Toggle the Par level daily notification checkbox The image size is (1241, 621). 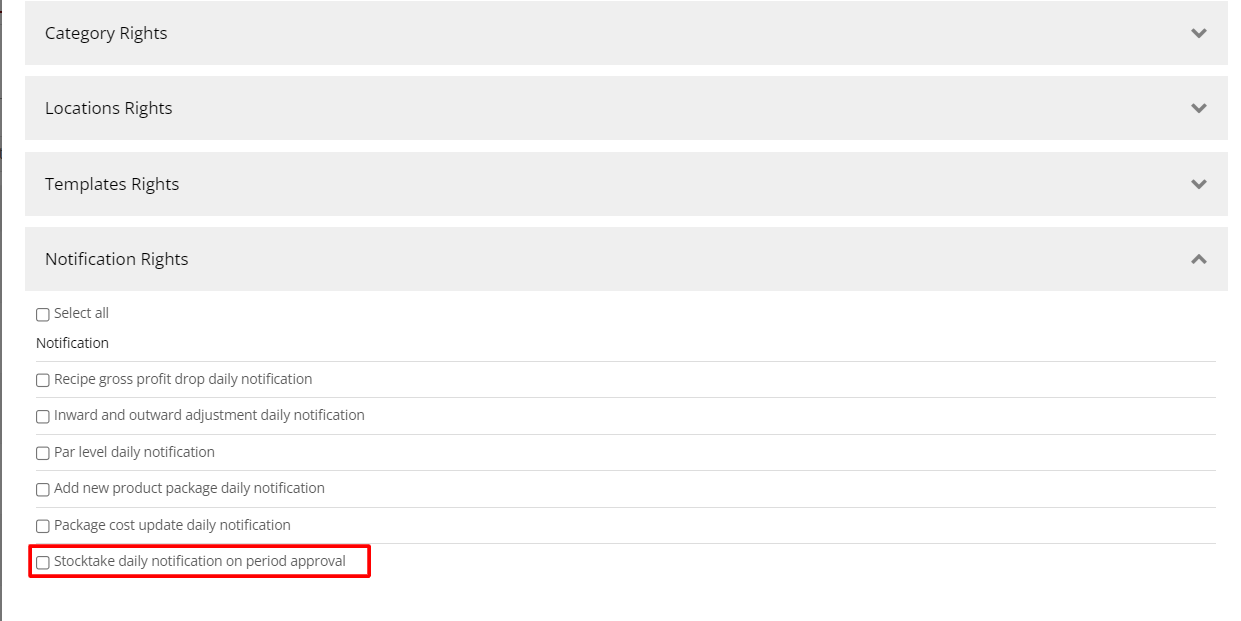pos(43,454)
